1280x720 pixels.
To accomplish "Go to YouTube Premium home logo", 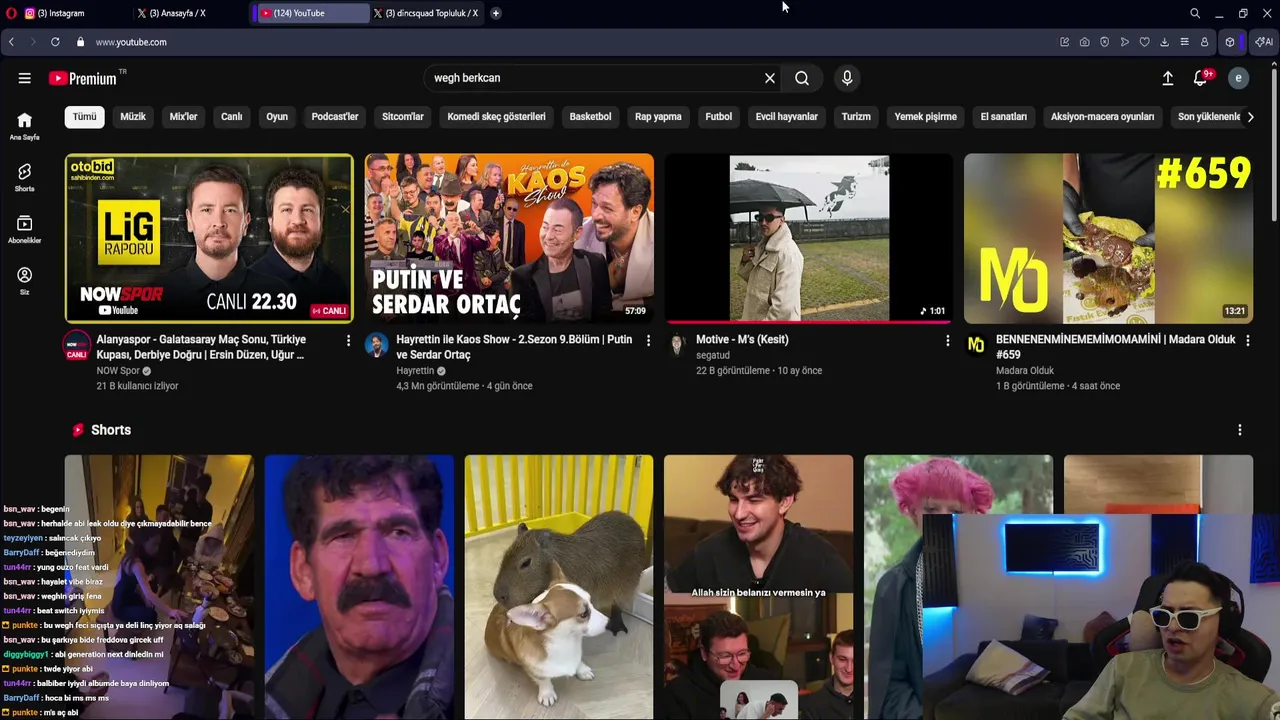I will [x=82, y=78].
